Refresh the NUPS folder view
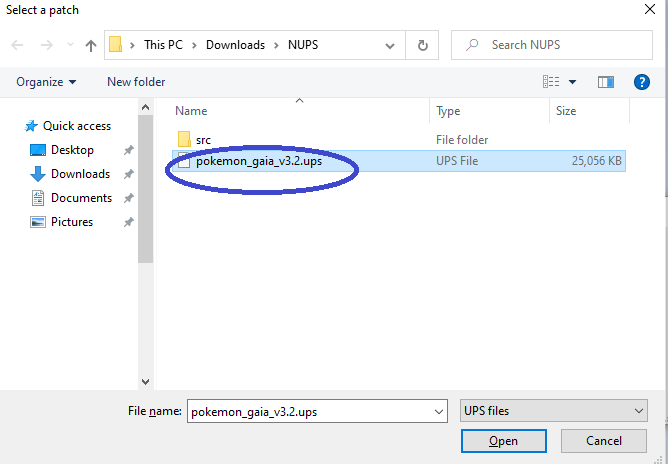This screenshot has height=464, width=668. coord(422,45)
